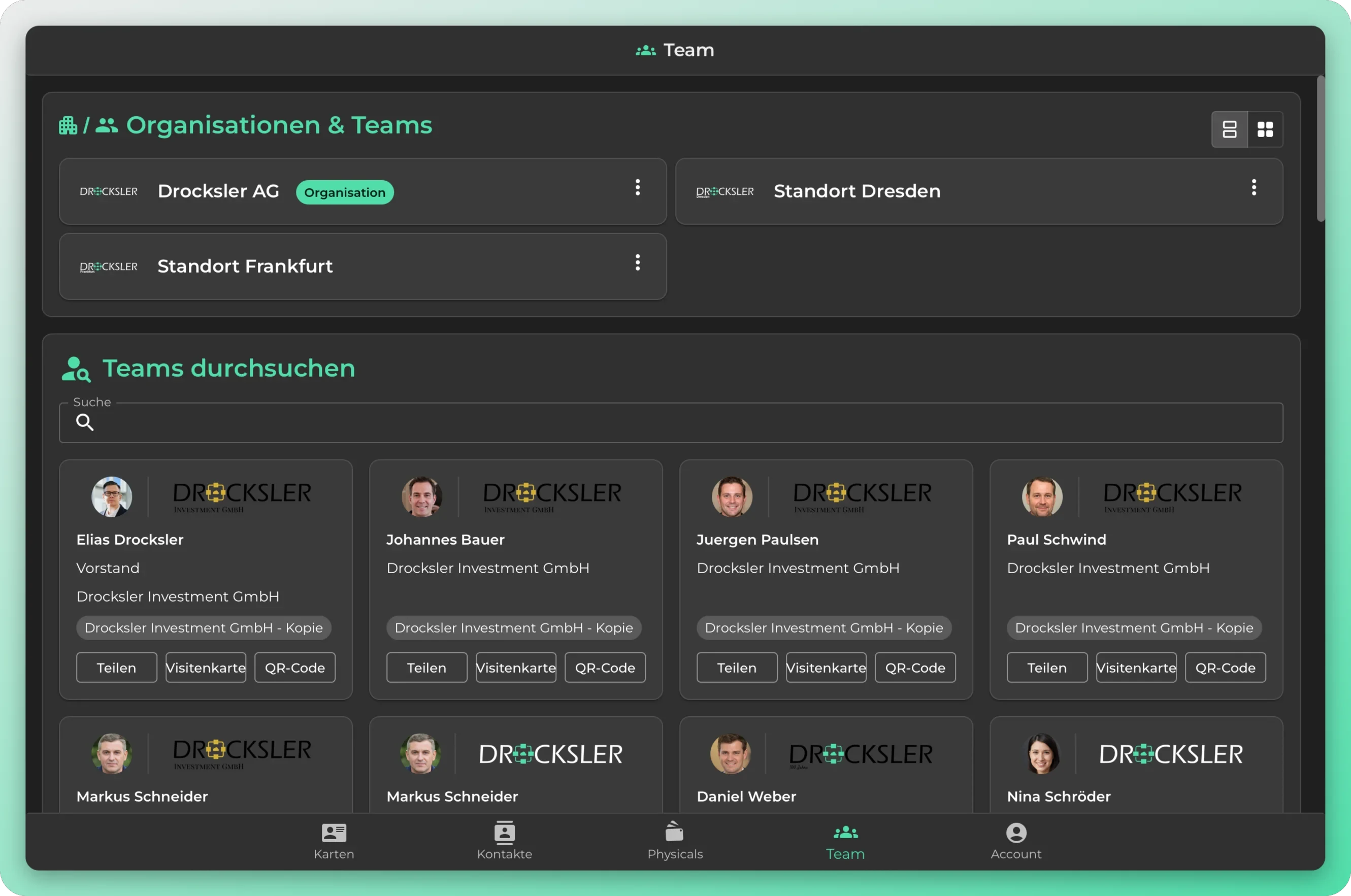Open Visitenkarte for Elias Drocksler
This screenshot has width=1351, height=896.
pyautogui.click(x=206, y=668)
